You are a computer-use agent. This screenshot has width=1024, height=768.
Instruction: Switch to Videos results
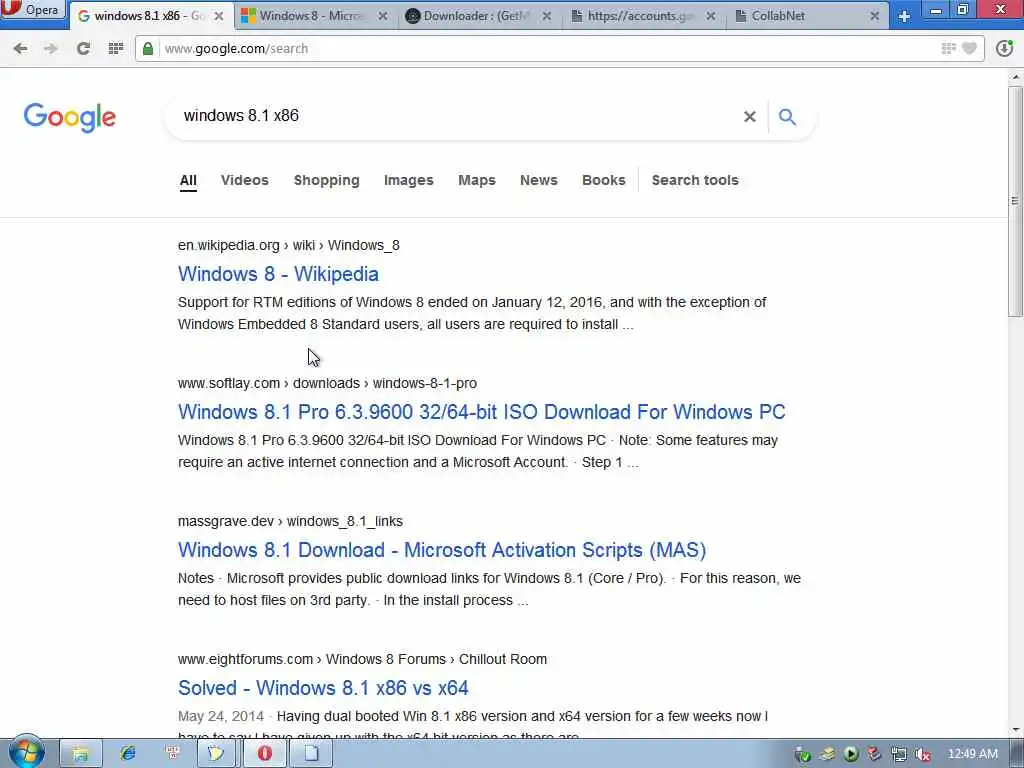pos(244,180)
